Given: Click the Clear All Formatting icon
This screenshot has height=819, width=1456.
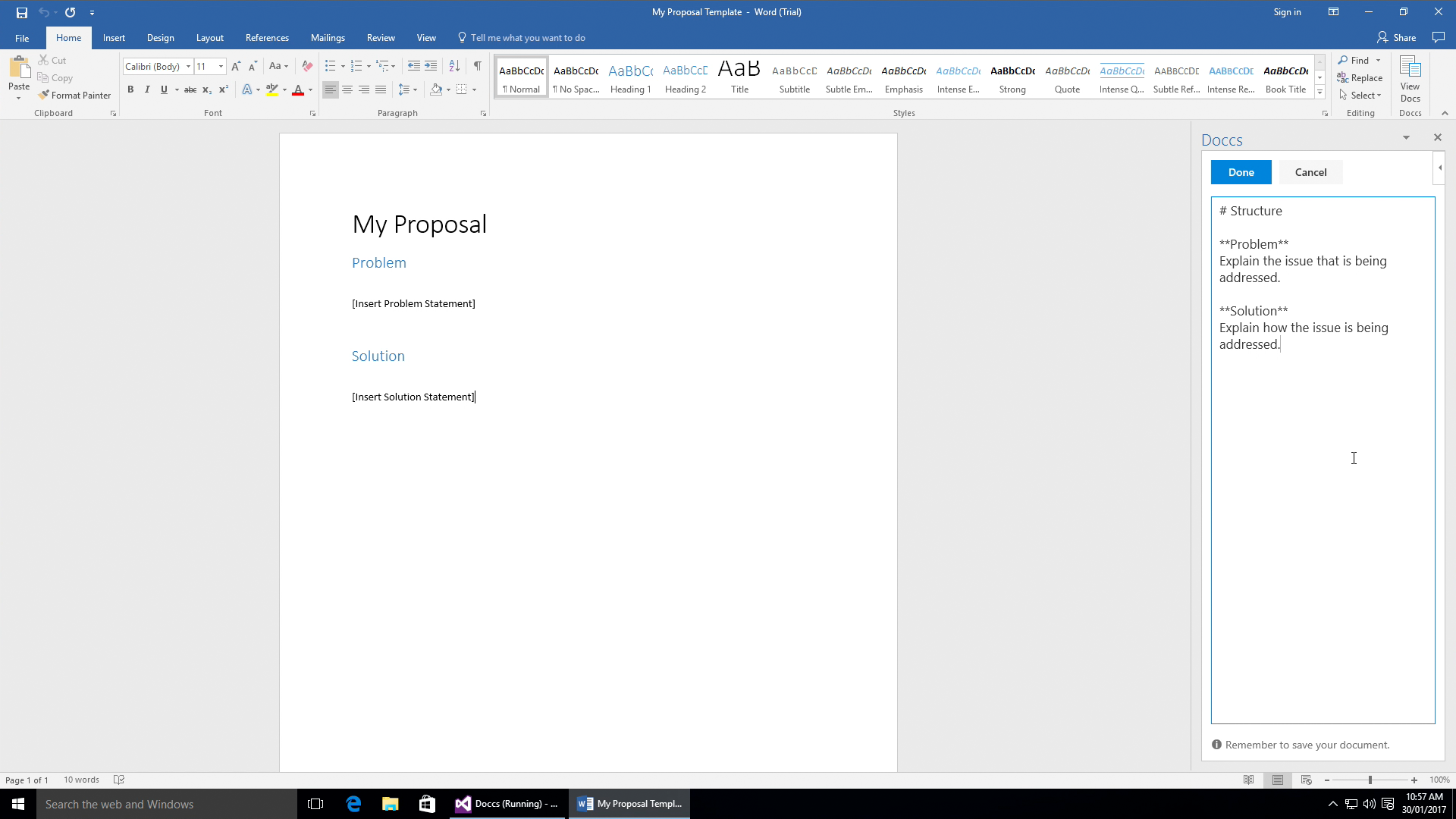Looking at the screenshot, I should click(x=307, y=66).
